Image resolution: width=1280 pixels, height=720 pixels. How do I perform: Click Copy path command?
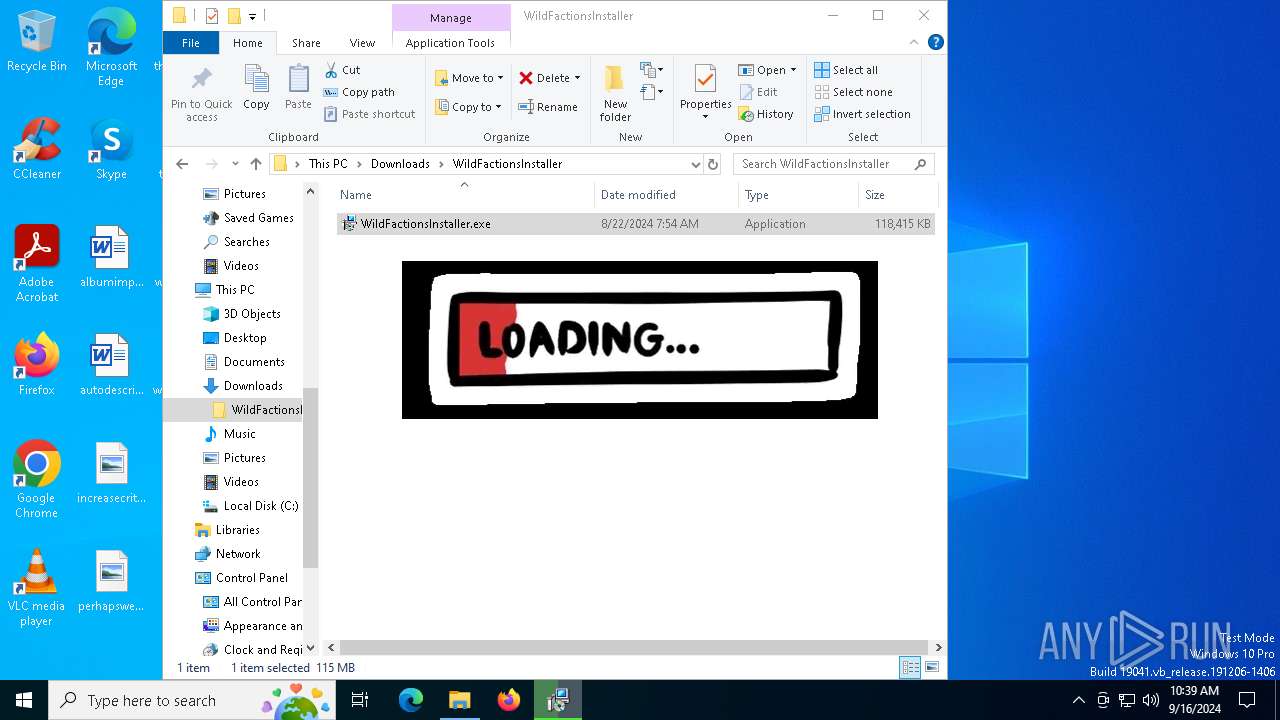click(359, 92)
